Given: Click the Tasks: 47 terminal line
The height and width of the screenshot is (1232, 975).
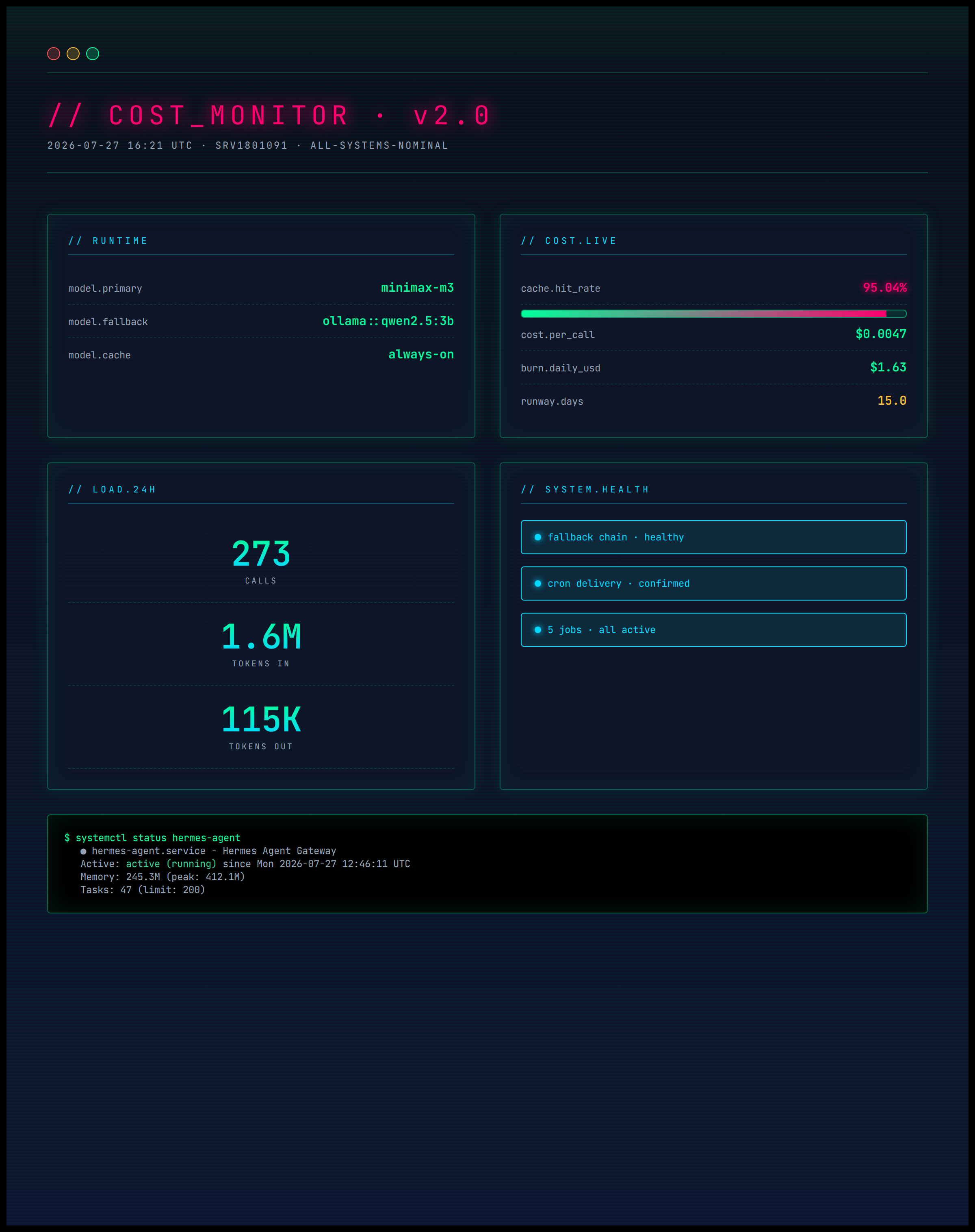Looking at the screenshot, I should (x=143, y=890).
